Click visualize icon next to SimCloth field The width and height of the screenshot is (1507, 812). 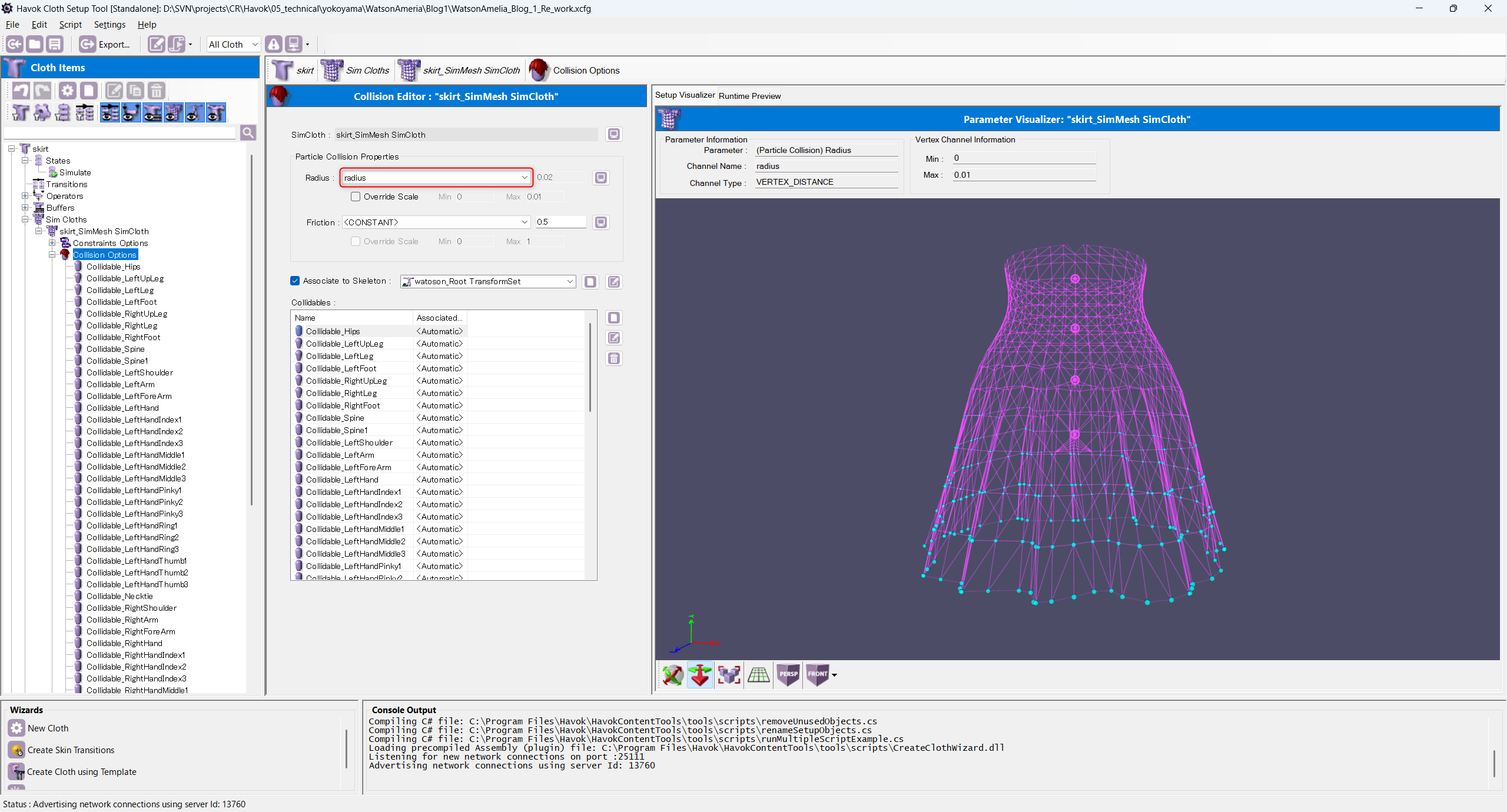(614, 135)
